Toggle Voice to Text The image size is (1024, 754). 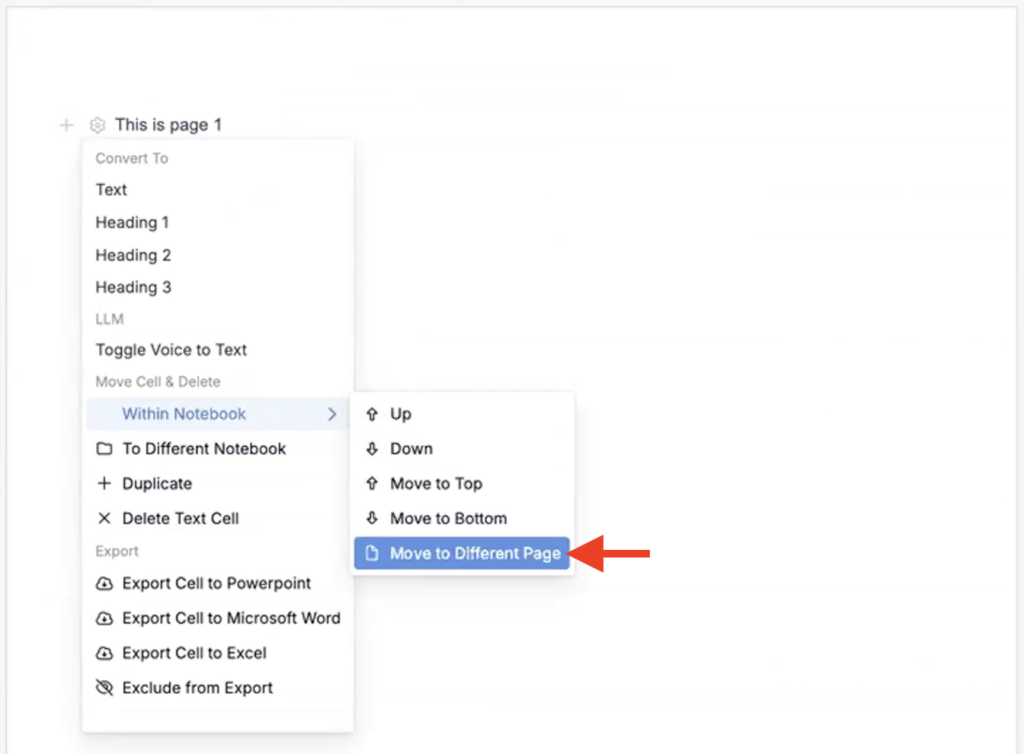(x=171, y=350)
